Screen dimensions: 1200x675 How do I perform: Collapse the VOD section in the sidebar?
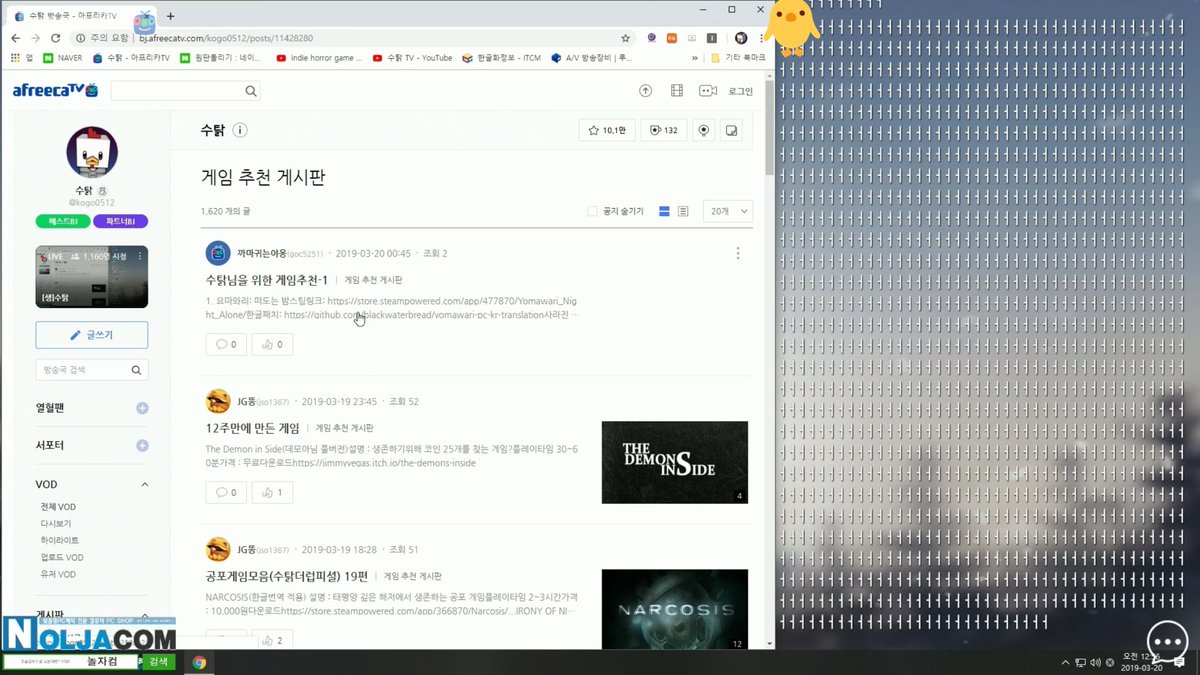click(144, 484)
